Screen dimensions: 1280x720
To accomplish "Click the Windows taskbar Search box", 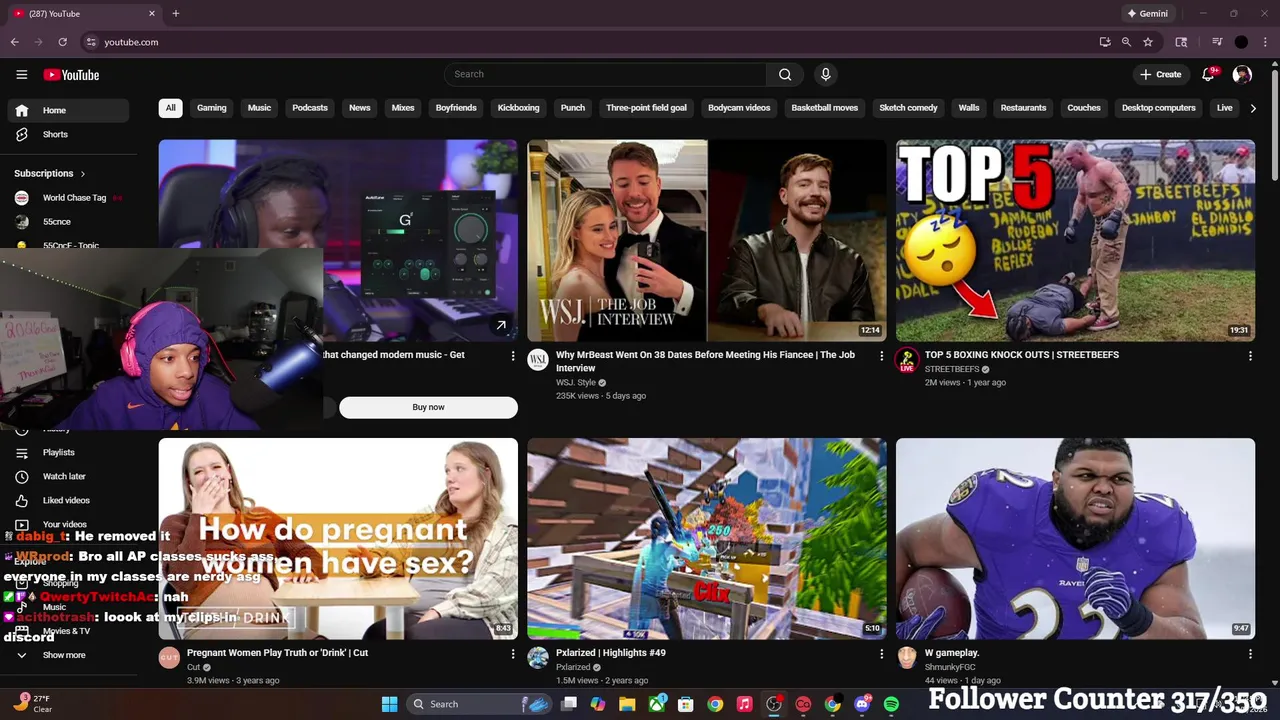I will coord(480,704).
